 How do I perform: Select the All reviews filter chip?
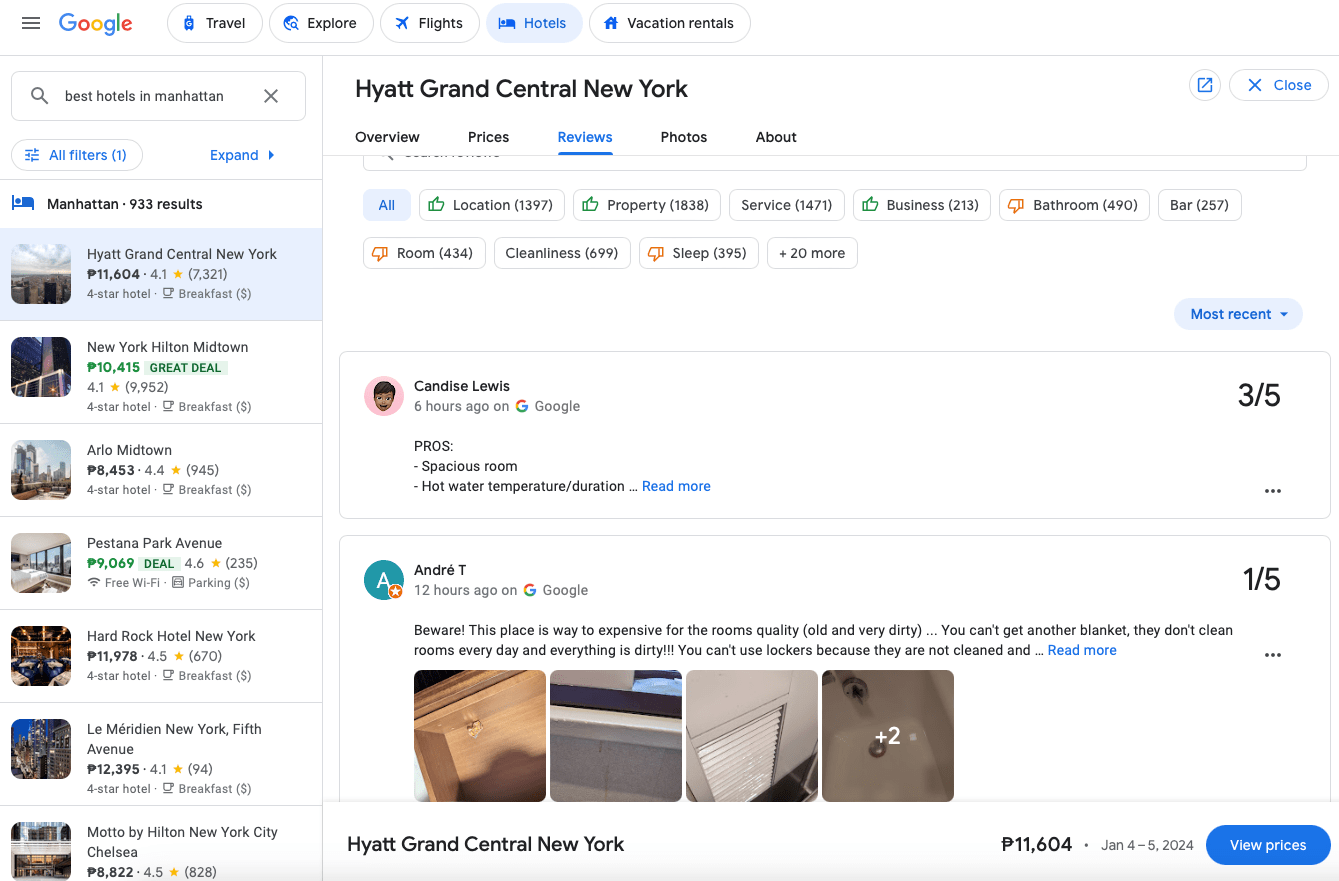[387, 205]
